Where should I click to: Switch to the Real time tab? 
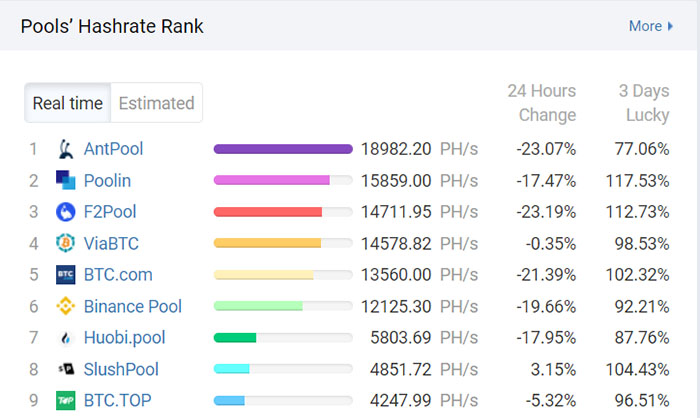click(68, 103)
